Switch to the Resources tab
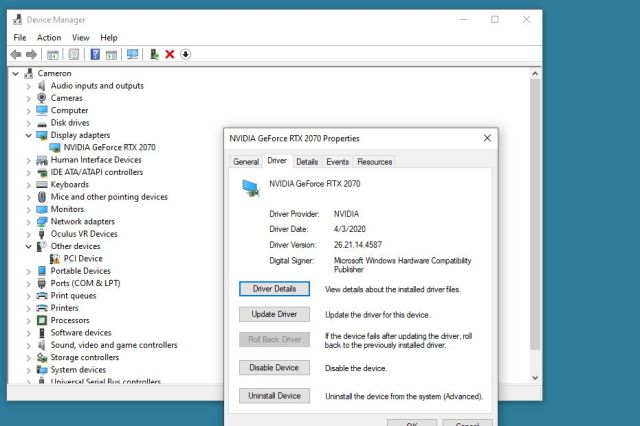The width and height of the screenshot is (640, 426). pos(375,162)
